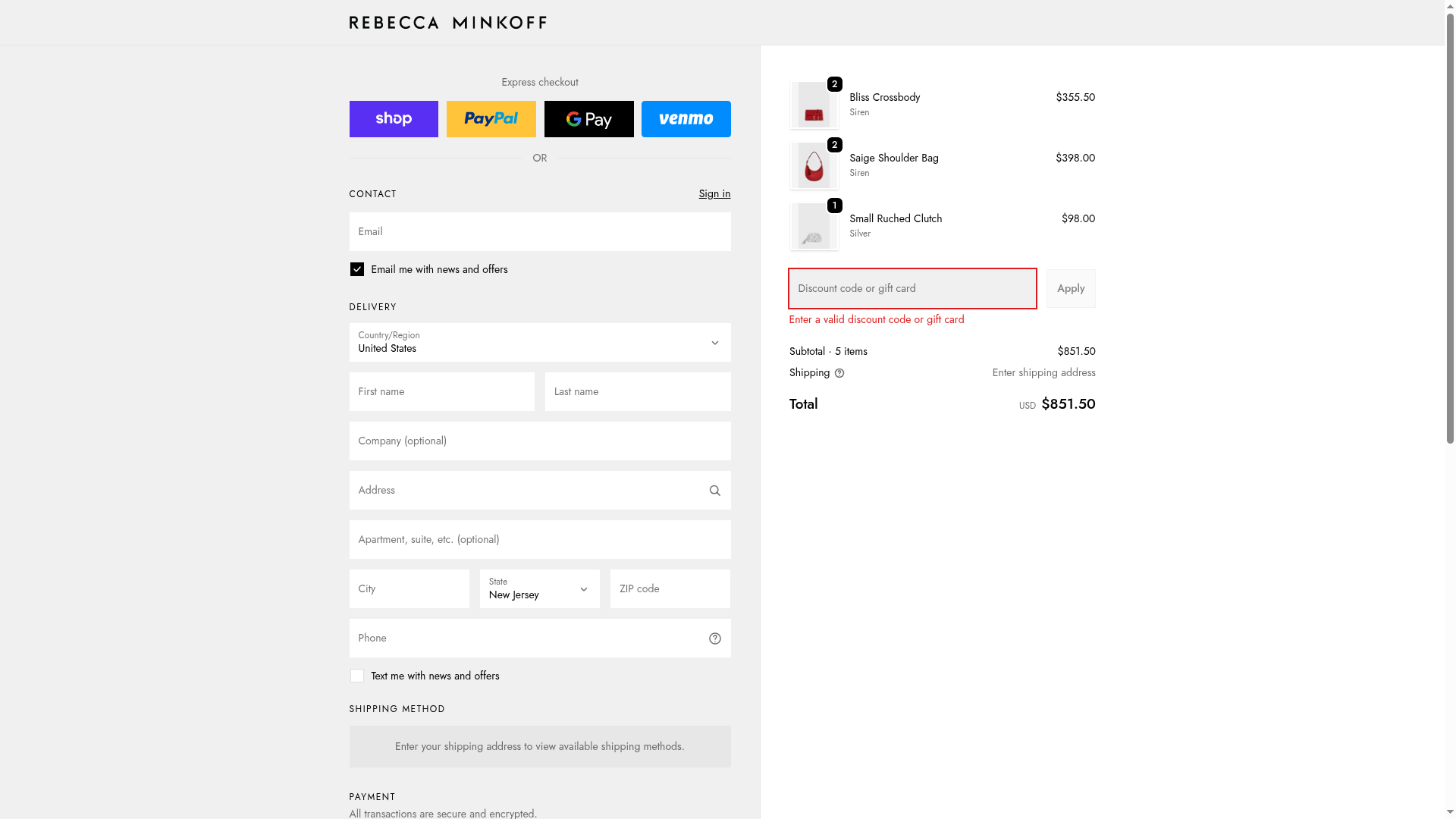
Task: Open the Bliss Crossbody product thumbnail
Action: 814,105
